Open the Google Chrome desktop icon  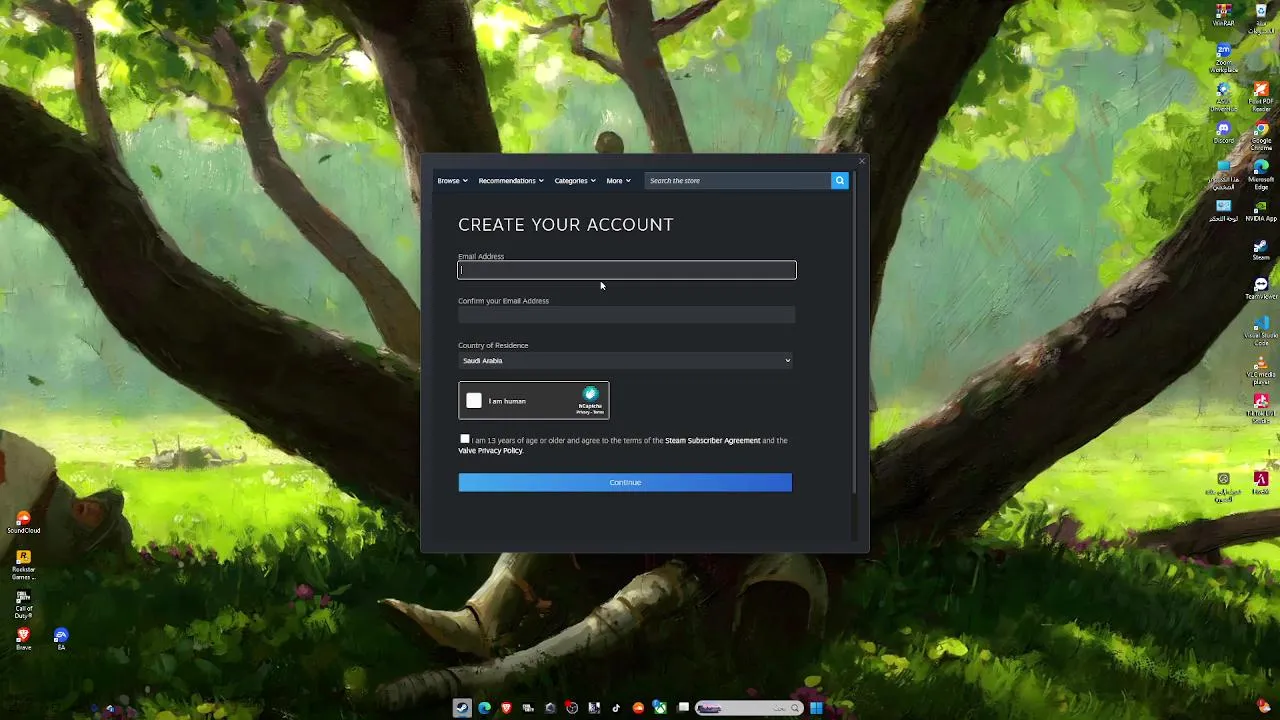click(x=1261, y=135)
